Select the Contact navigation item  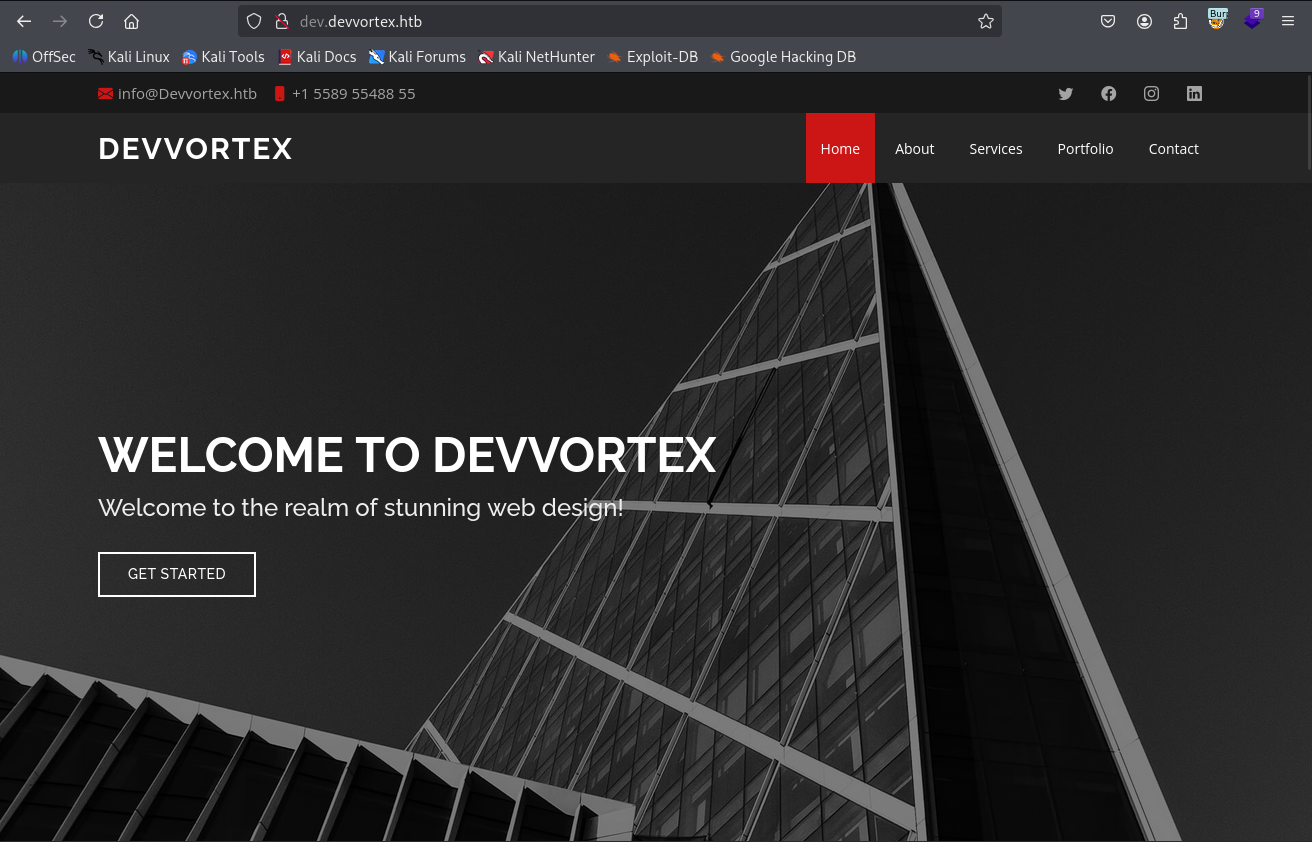[x=1173, y=148]
